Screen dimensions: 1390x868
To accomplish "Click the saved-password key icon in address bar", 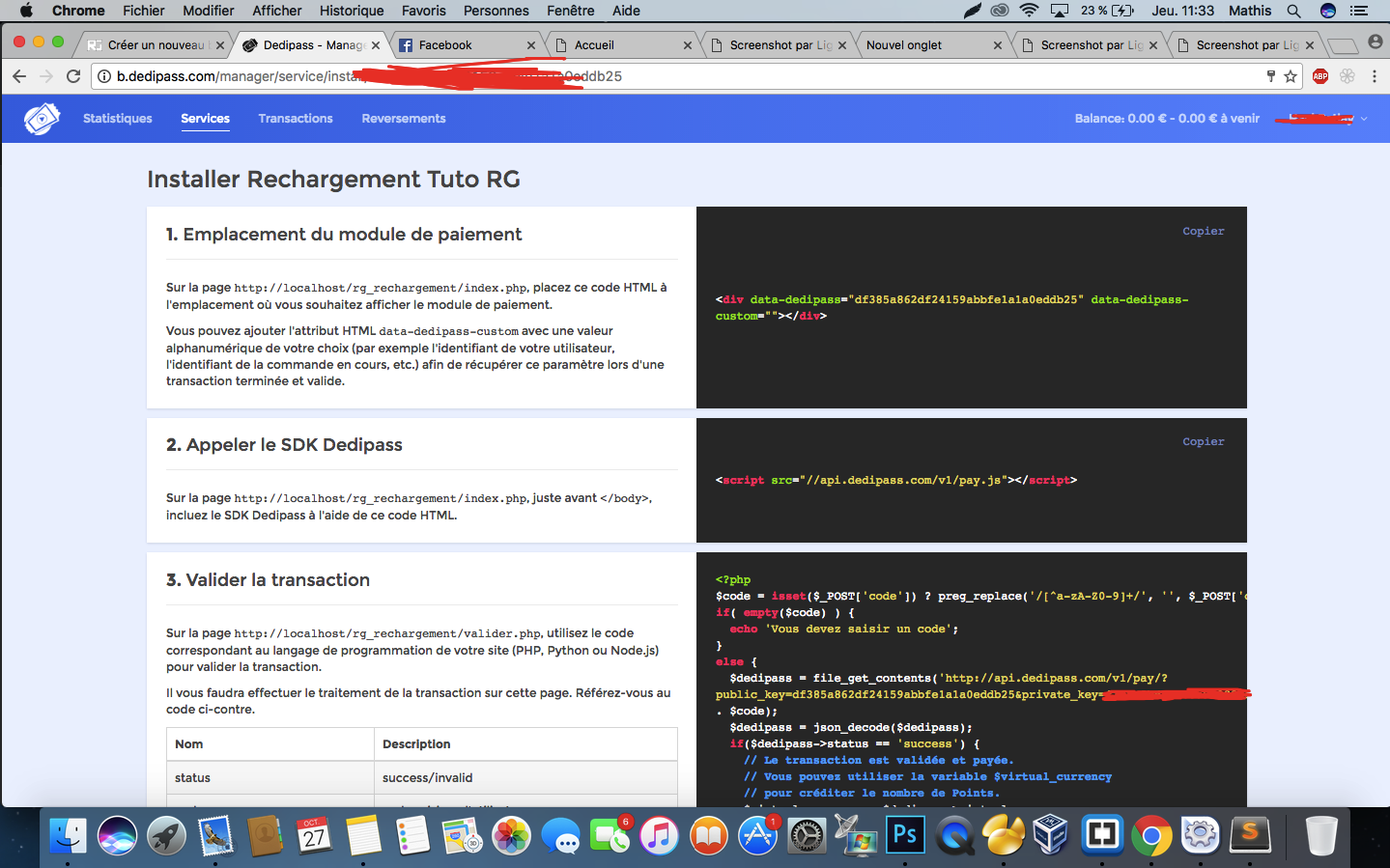I will pos(1271,76).
